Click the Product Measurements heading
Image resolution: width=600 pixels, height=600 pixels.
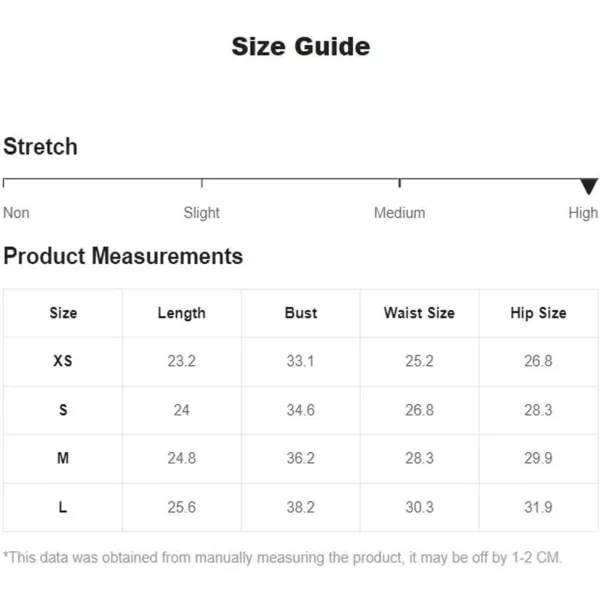tap(123, 256)
